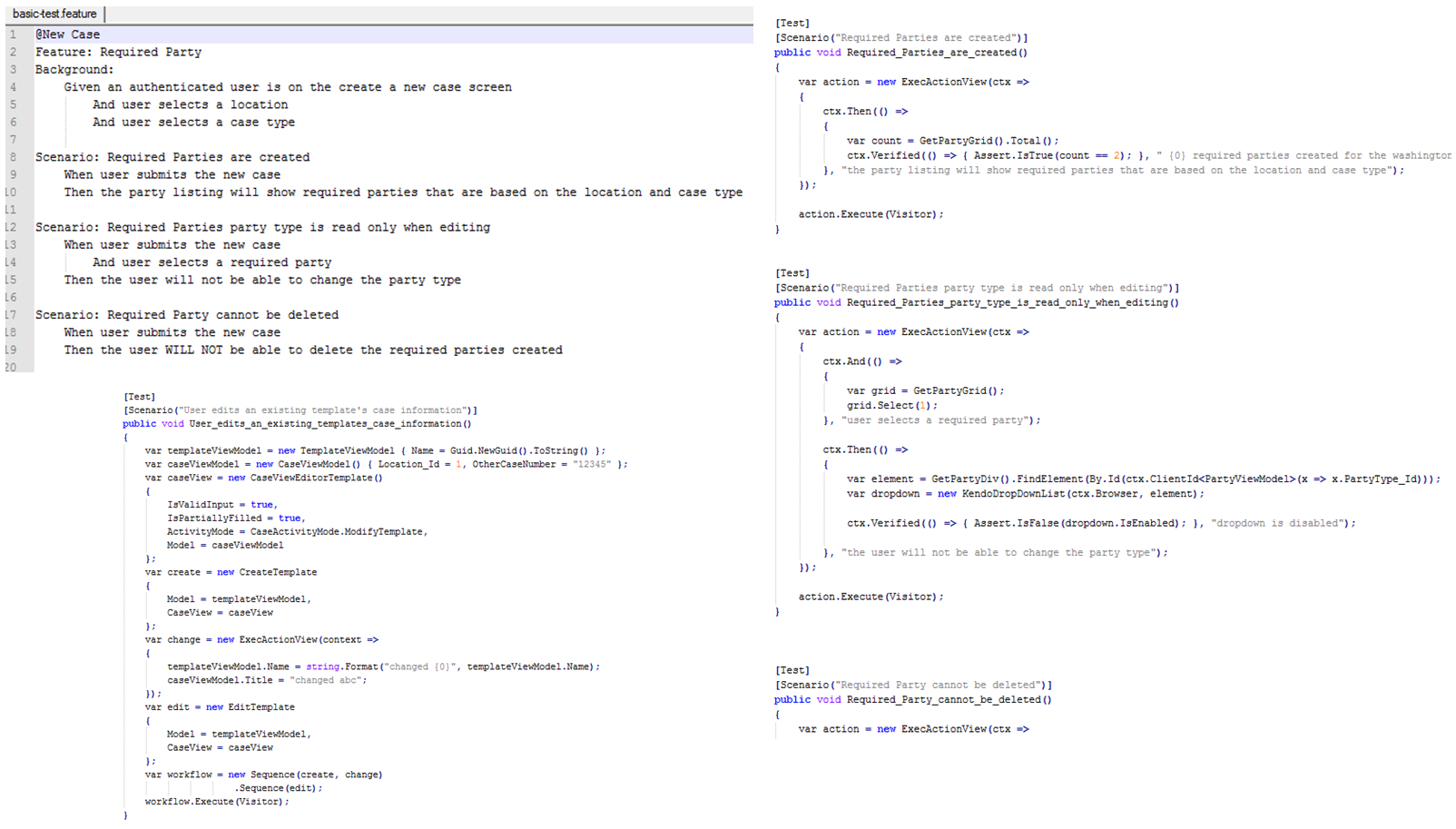This screenshot has width=1456, height=829.
Task: Click the 'WILL NOT be able to delete' step
Action: 312,350
